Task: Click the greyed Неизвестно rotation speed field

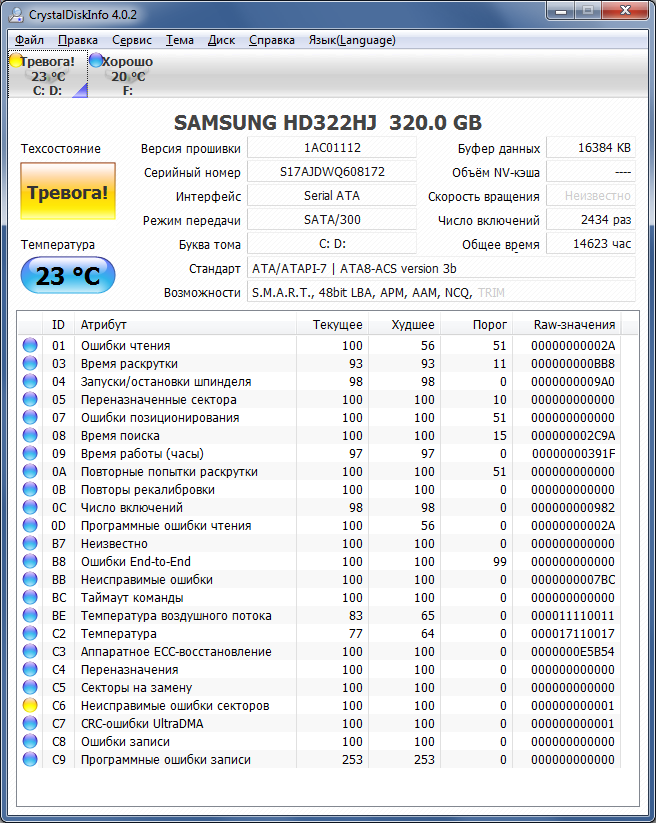Action: pos(591,196)
